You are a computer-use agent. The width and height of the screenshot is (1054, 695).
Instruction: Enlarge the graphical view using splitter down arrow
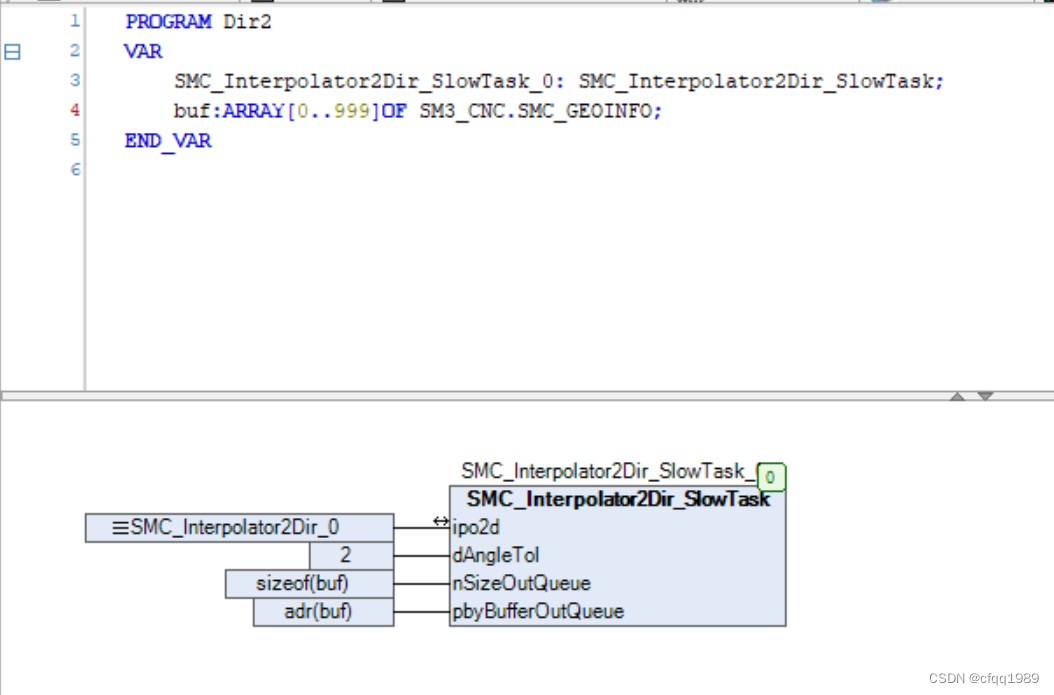tap(984, 396)
